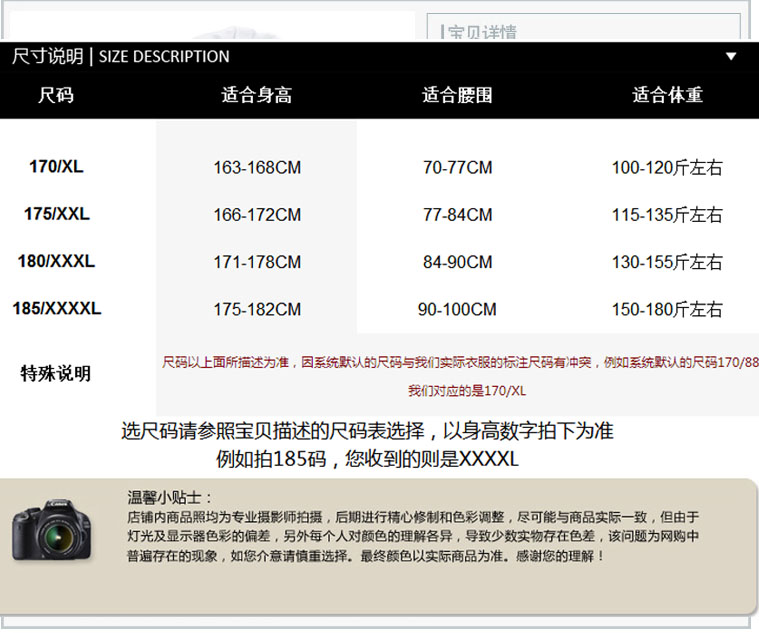This screenshot has height=633, width=759.
Task: Expand the white triangle in size description bar
Action: click(x=731, y=56)
